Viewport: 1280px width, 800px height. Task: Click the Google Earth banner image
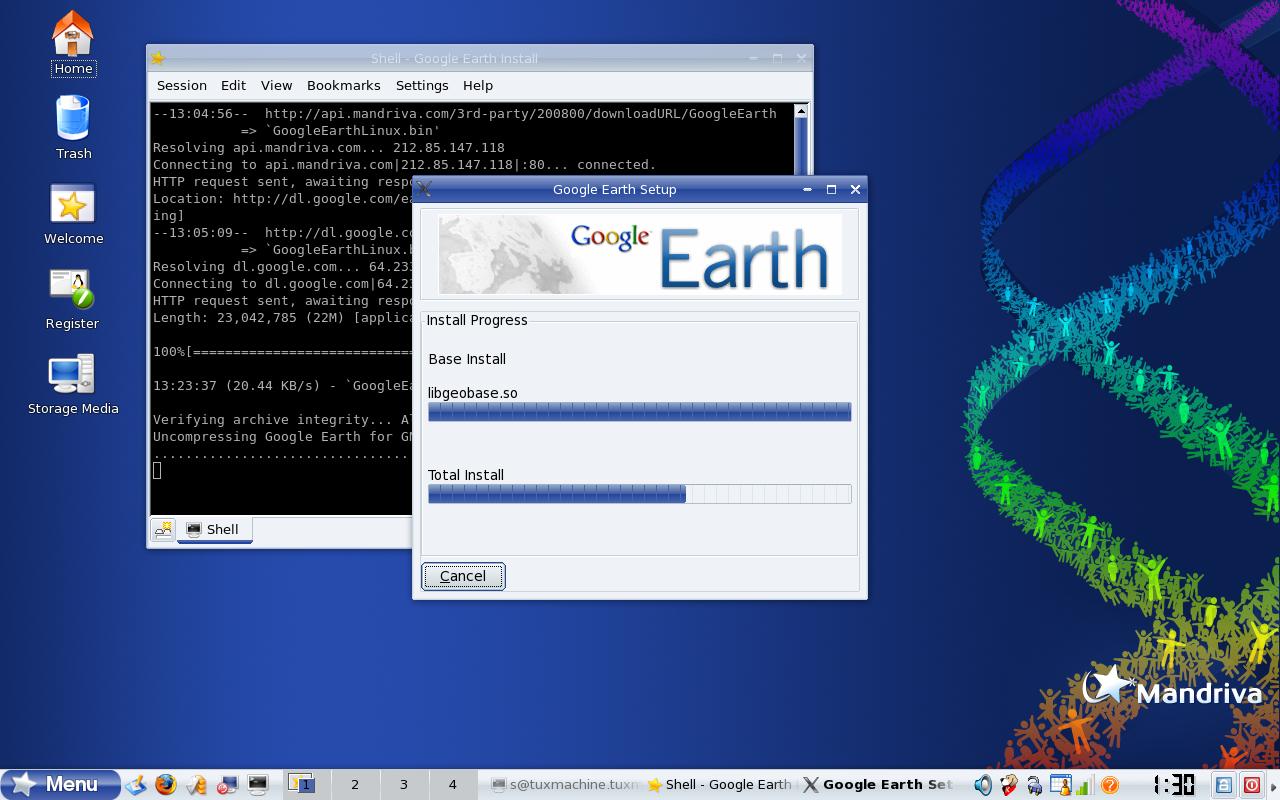640,254
